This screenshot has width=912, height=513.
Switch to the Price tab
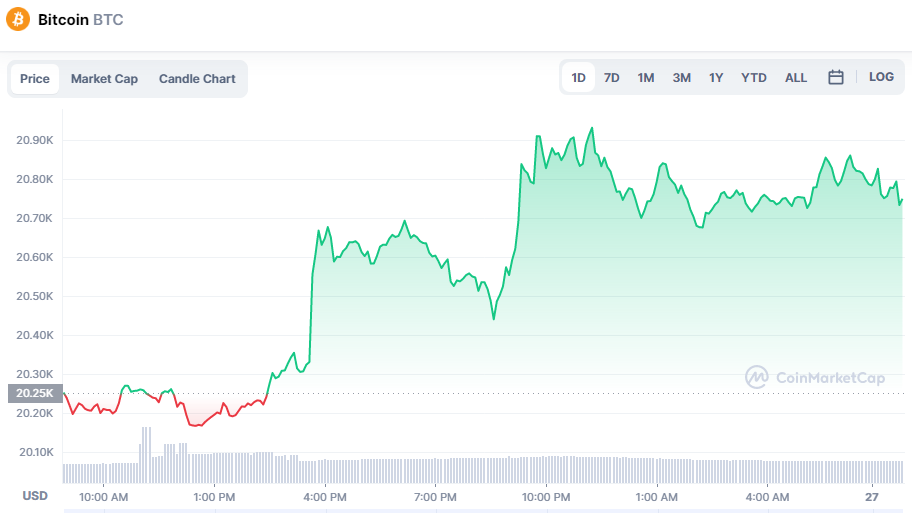click(35, 79)
